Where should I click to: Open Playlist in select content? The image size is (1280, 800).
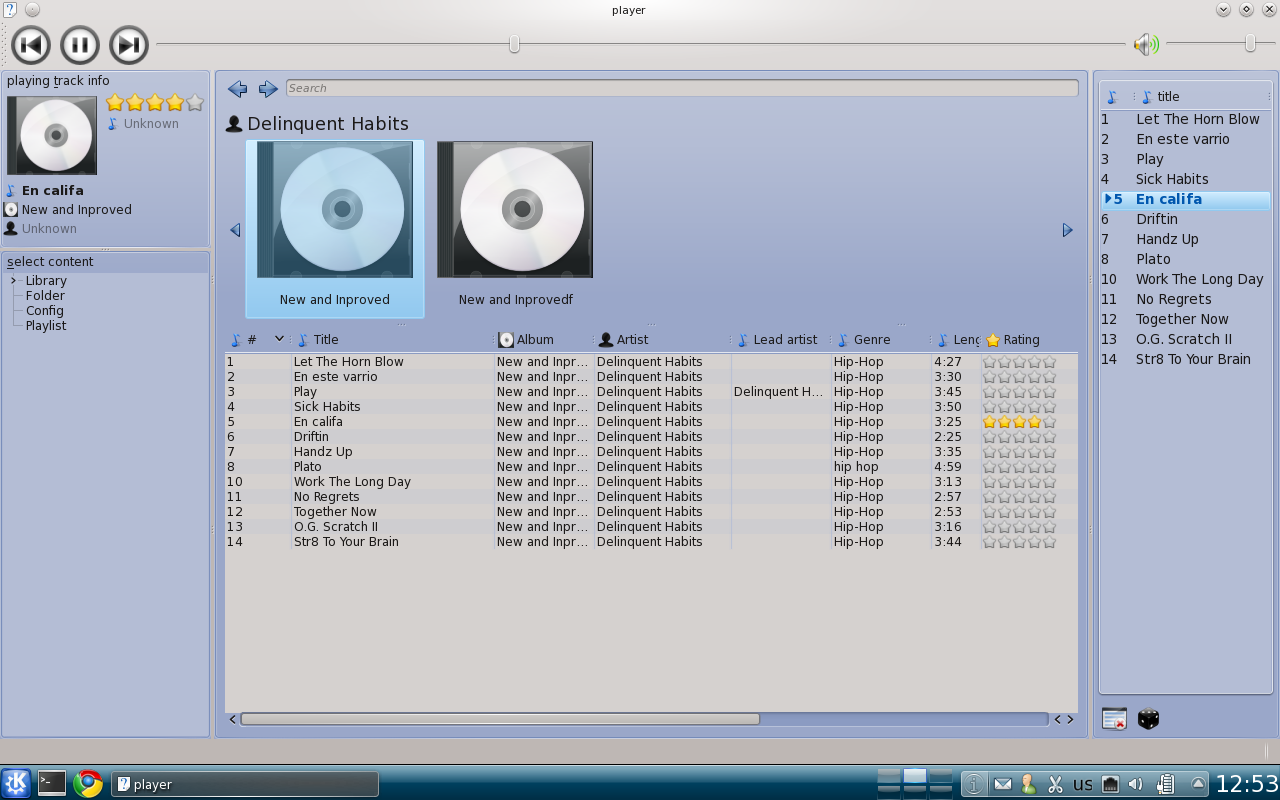click(x=46, y=326)
